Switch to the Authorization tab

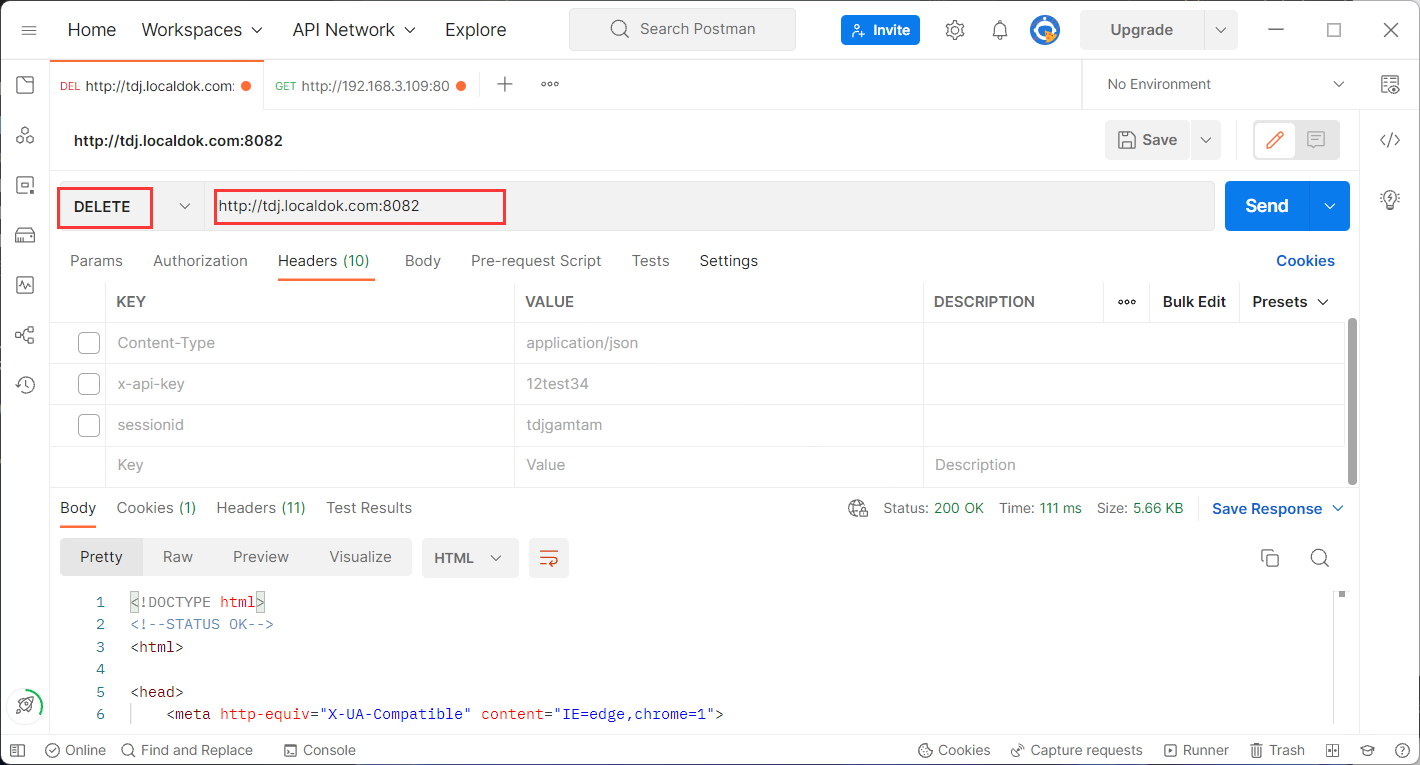pyautogui.click(x=200, y=261)
